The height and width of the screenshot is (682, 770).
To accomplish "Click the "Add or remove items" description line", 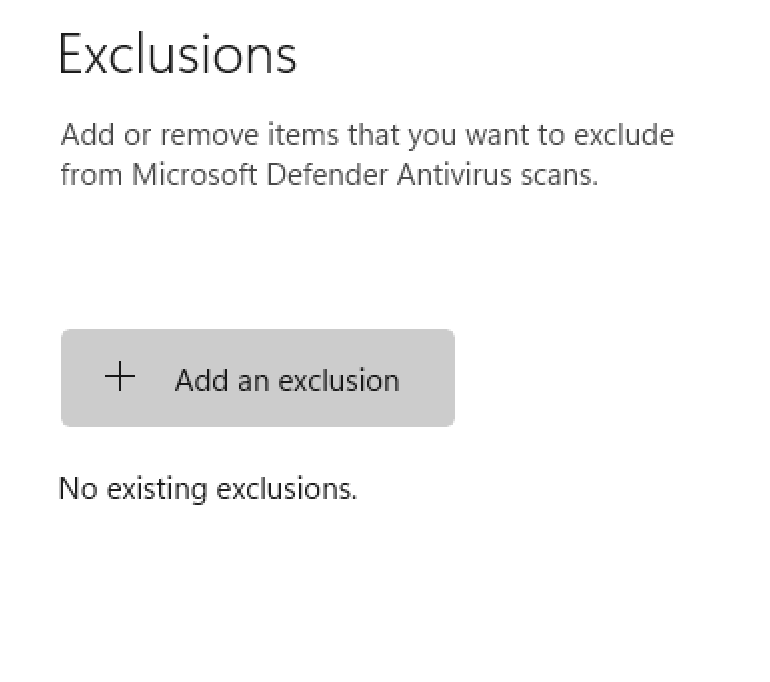I will click(367, 135).
